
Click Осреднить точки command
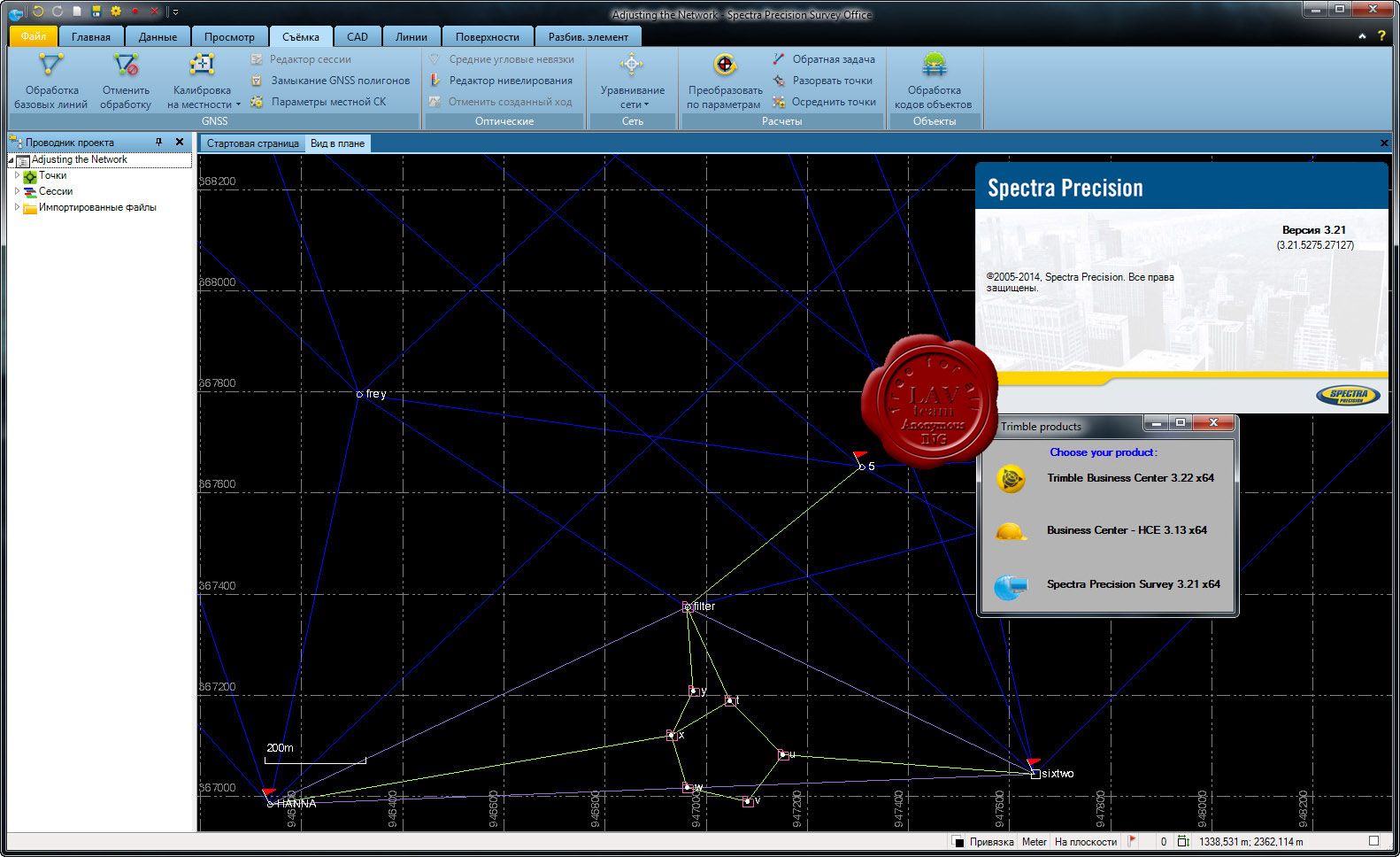(x=825, y=102)
